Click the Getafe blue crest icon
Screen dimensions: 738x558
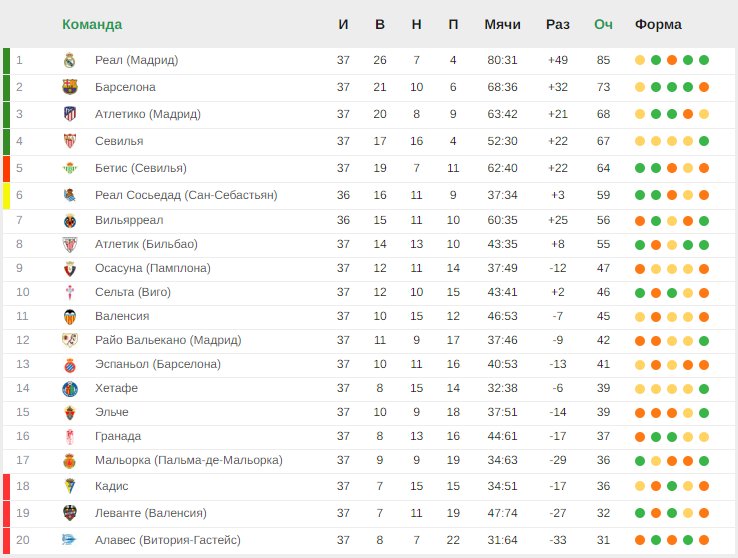pos(70,389)
